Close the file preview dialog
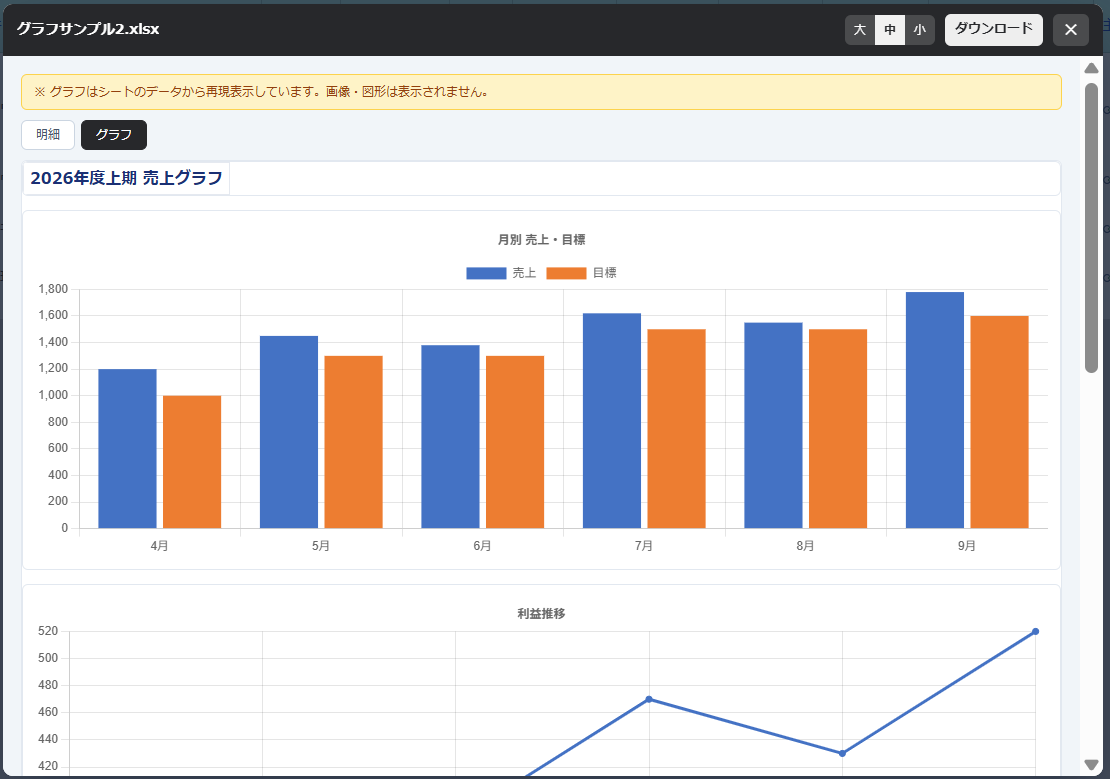Screen dimensions: 1110x779 tap(1070, 30)
